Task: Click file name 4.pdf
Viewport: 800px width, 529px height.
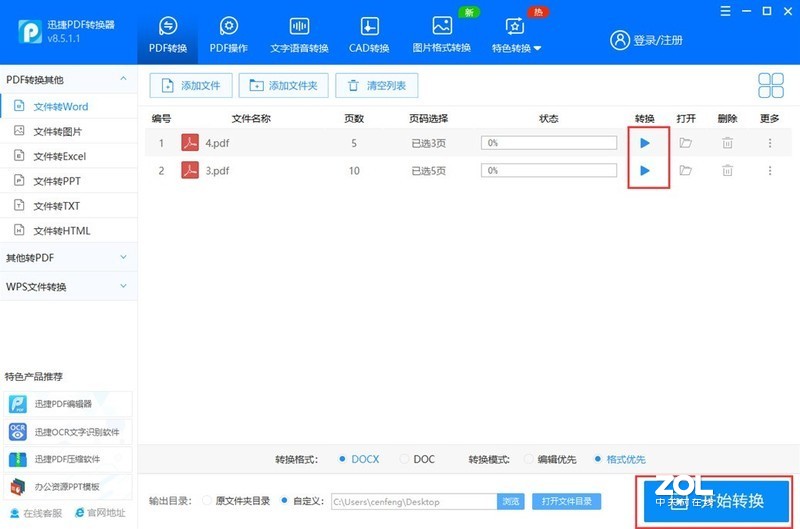Action: 217,143
